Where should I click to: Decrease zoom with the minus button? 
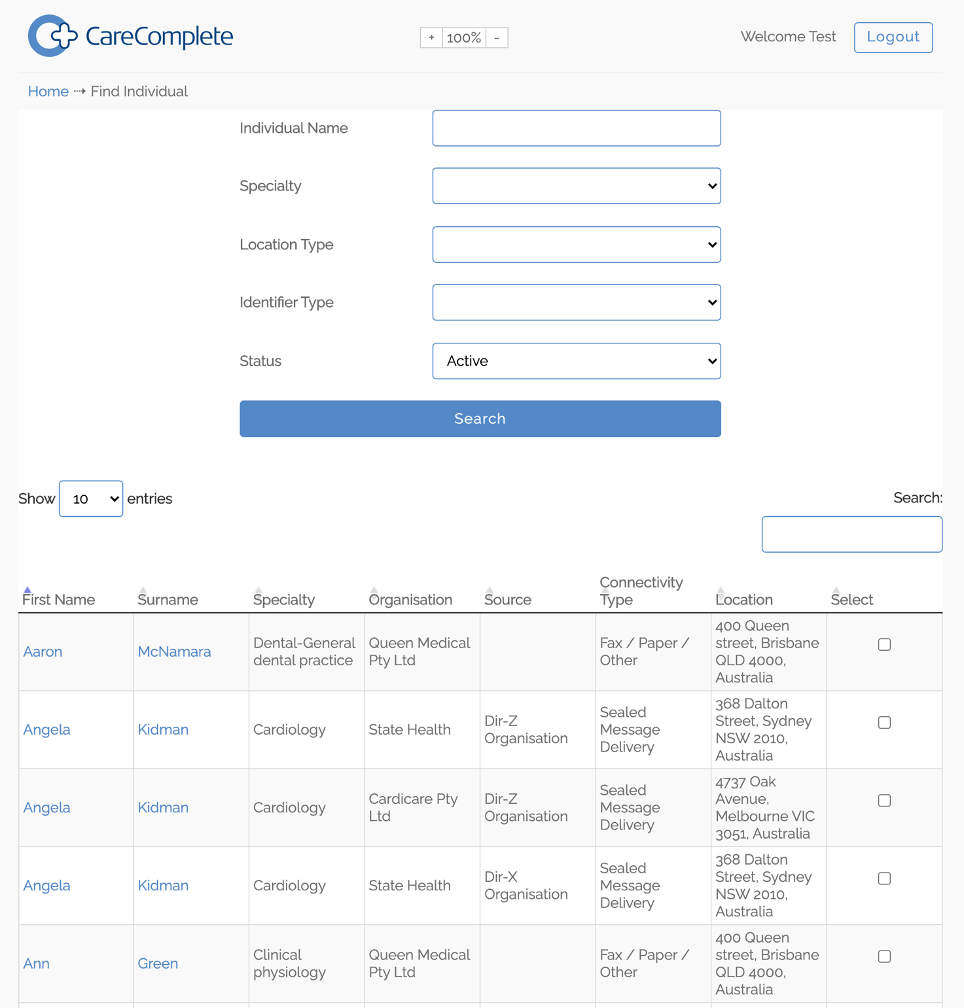point(497,38)
